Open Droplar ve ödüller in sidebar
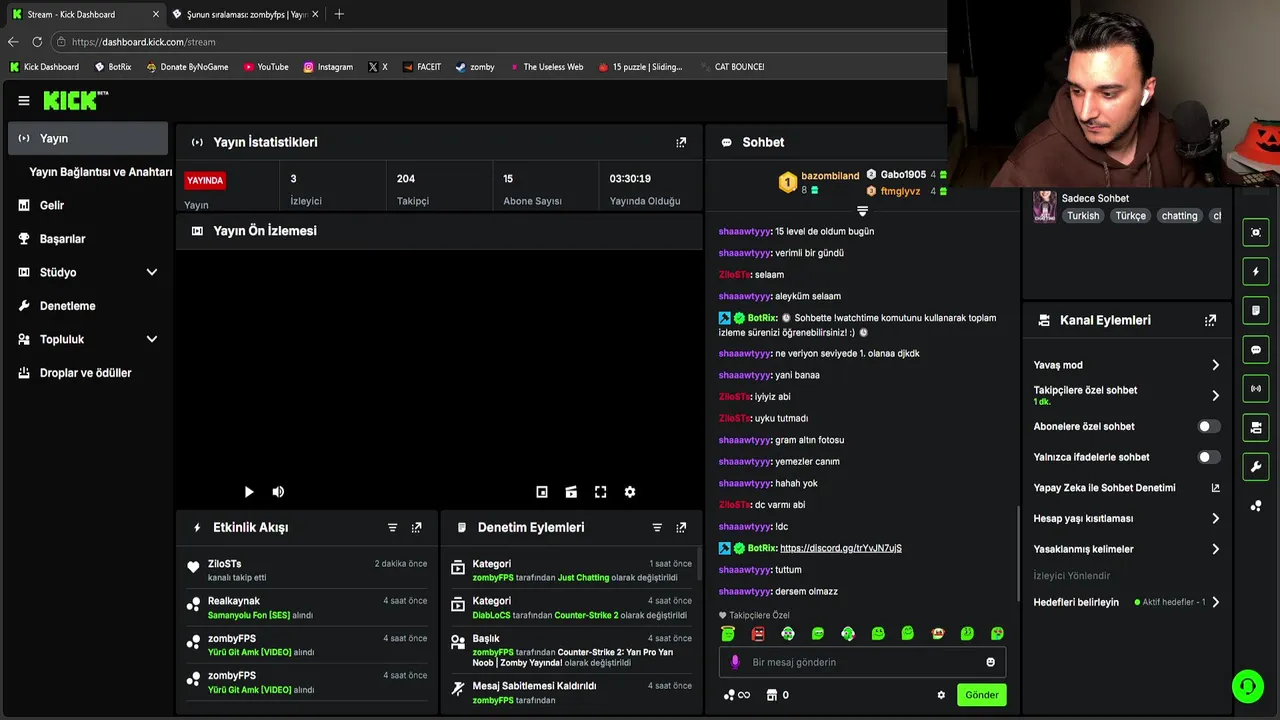The height and width of the screenshot is (720, 1280). 88,373
